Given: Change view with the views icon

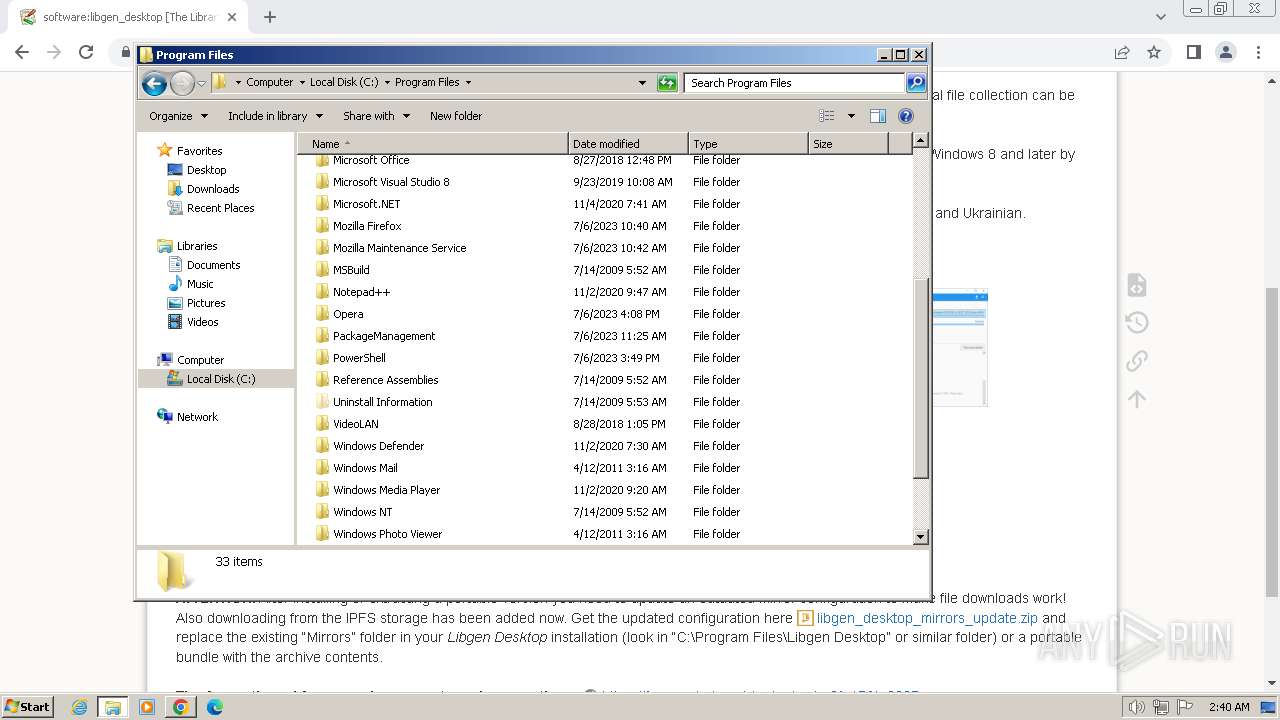Looking at the screenshot, I should pyautogui.click(x=827, y=116).
